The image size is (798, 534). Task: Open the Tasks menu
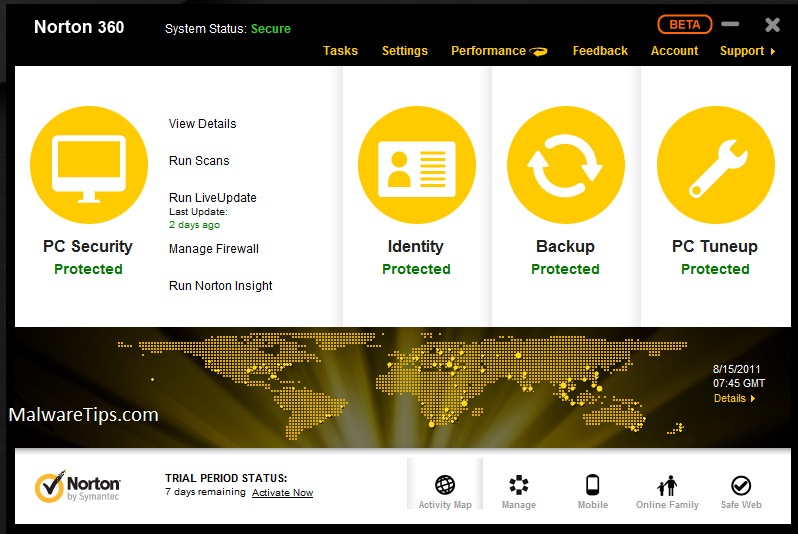[340, 51]
